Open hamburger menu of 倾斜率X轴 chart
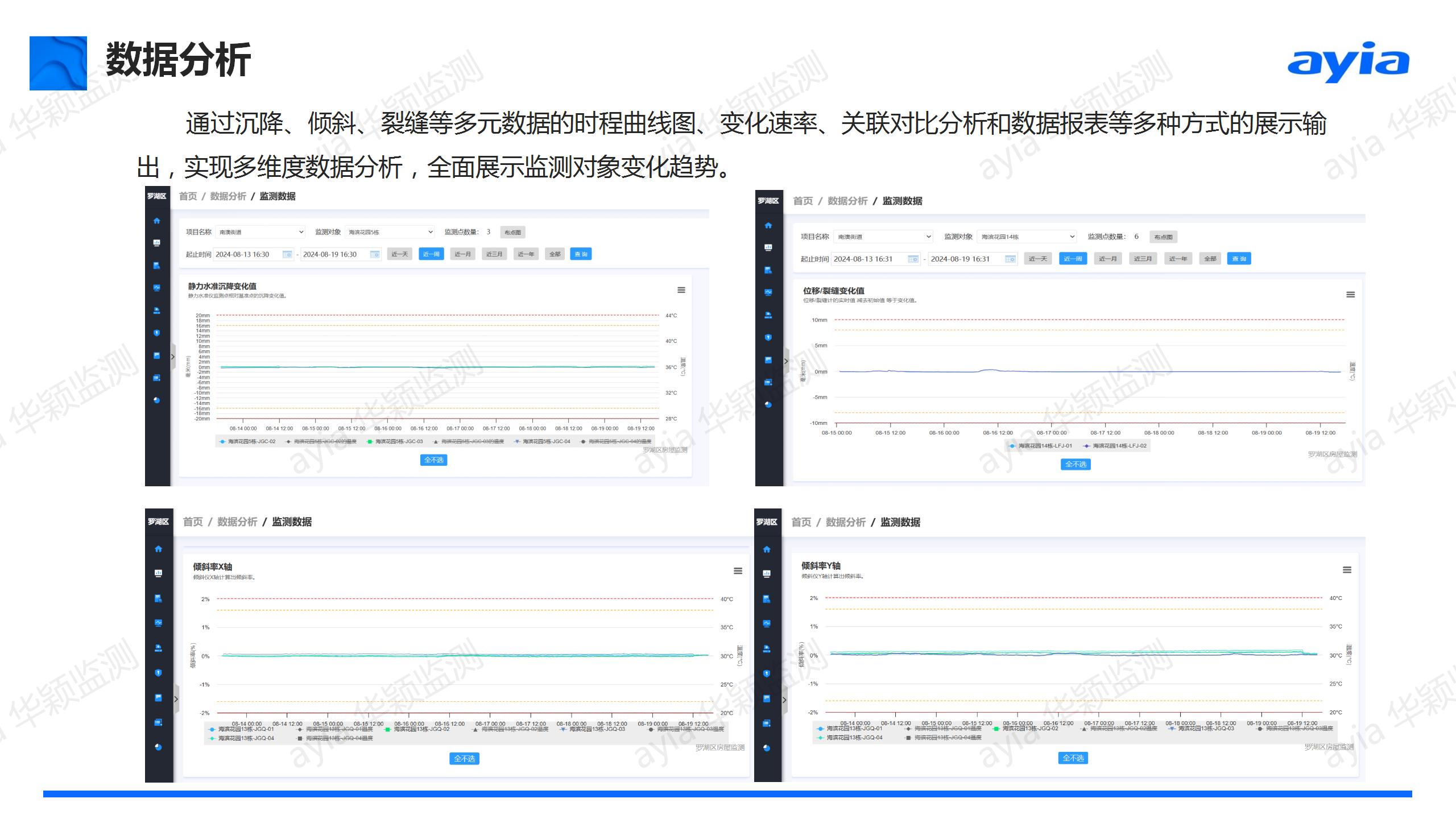Image resolution: width=1456 pixels, height=819 pixels. click(738, 571)
